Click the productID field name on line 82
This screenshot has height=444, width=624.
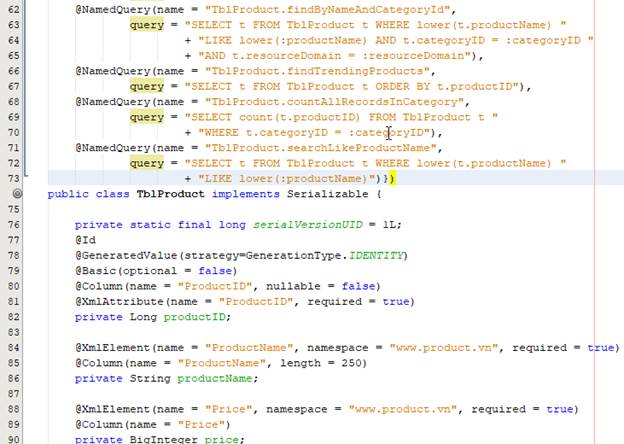[194, 317]
